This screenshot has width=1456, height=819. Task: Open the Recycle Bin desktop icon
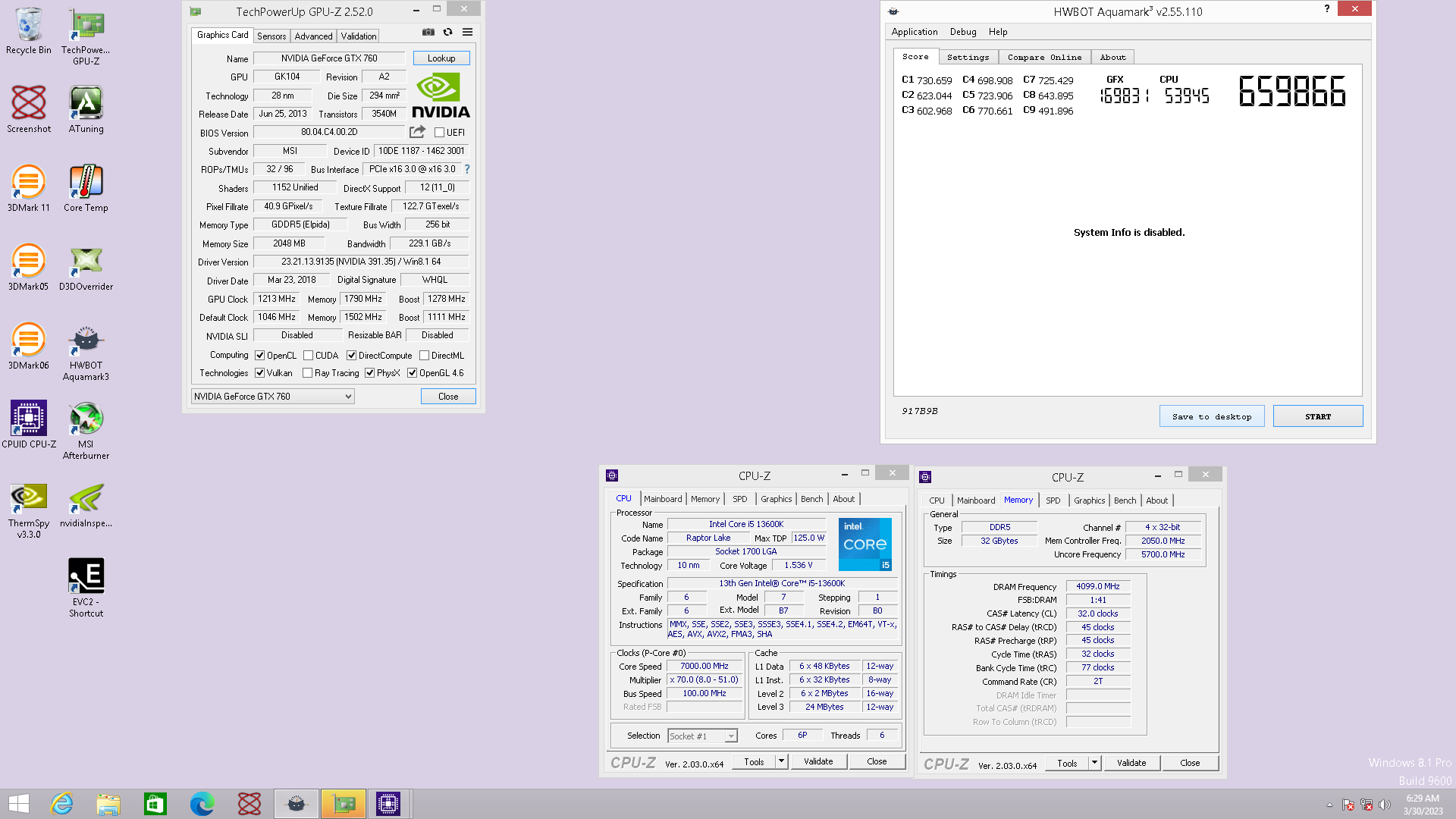[x=29, y=31]
